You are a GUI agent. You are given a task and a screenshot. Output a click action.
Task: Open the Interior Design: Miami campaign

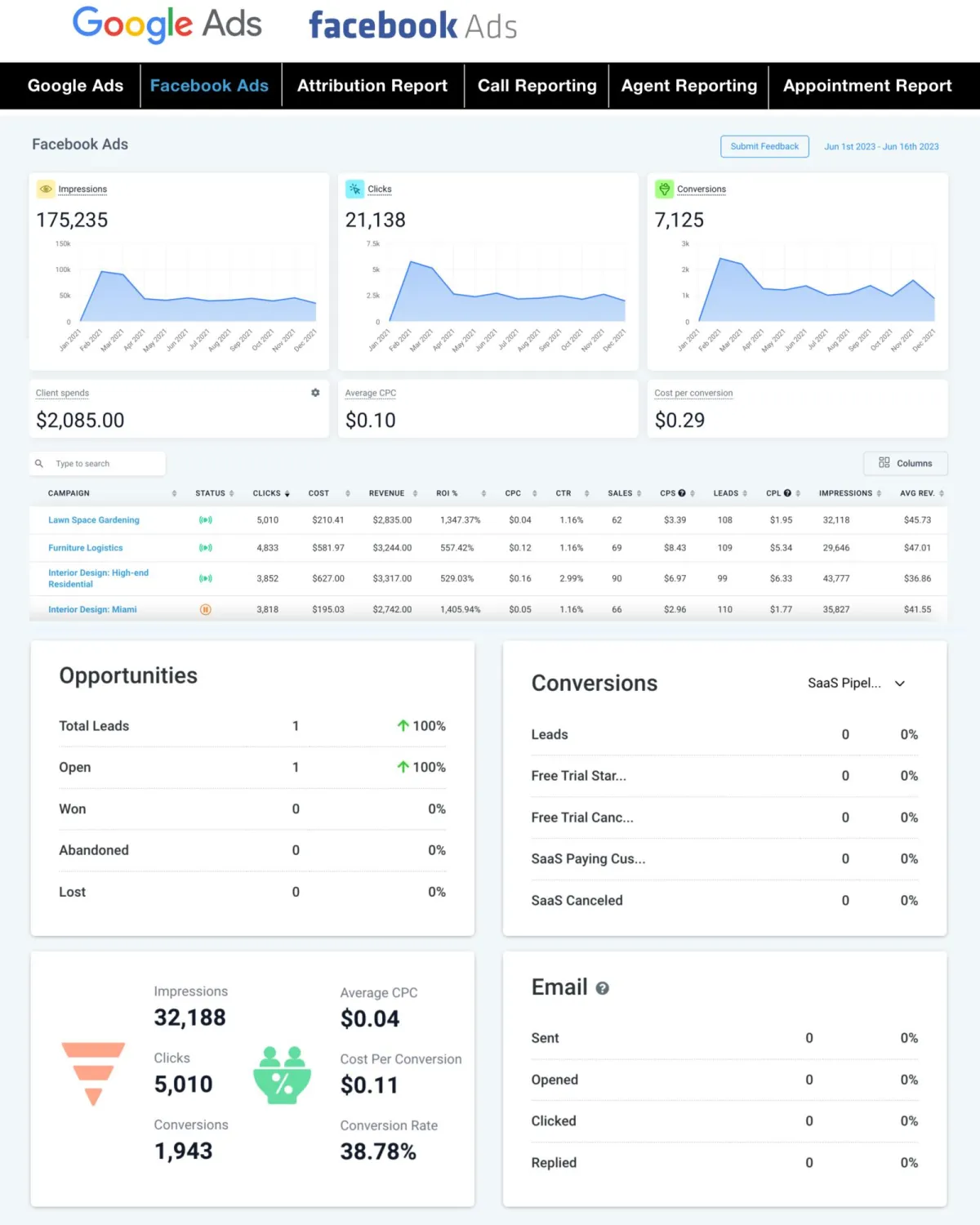coord(92,609)
